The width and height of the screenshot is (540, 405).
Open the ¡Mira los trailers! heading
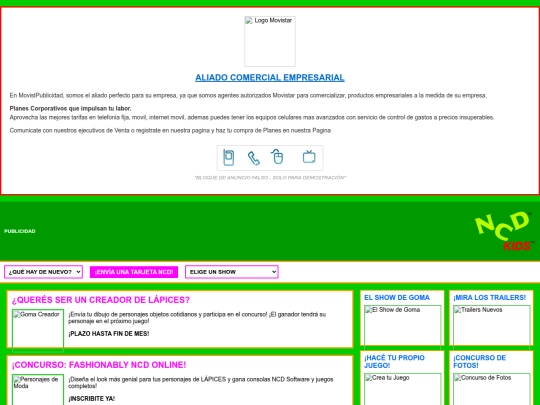click(x=490, y=298)
